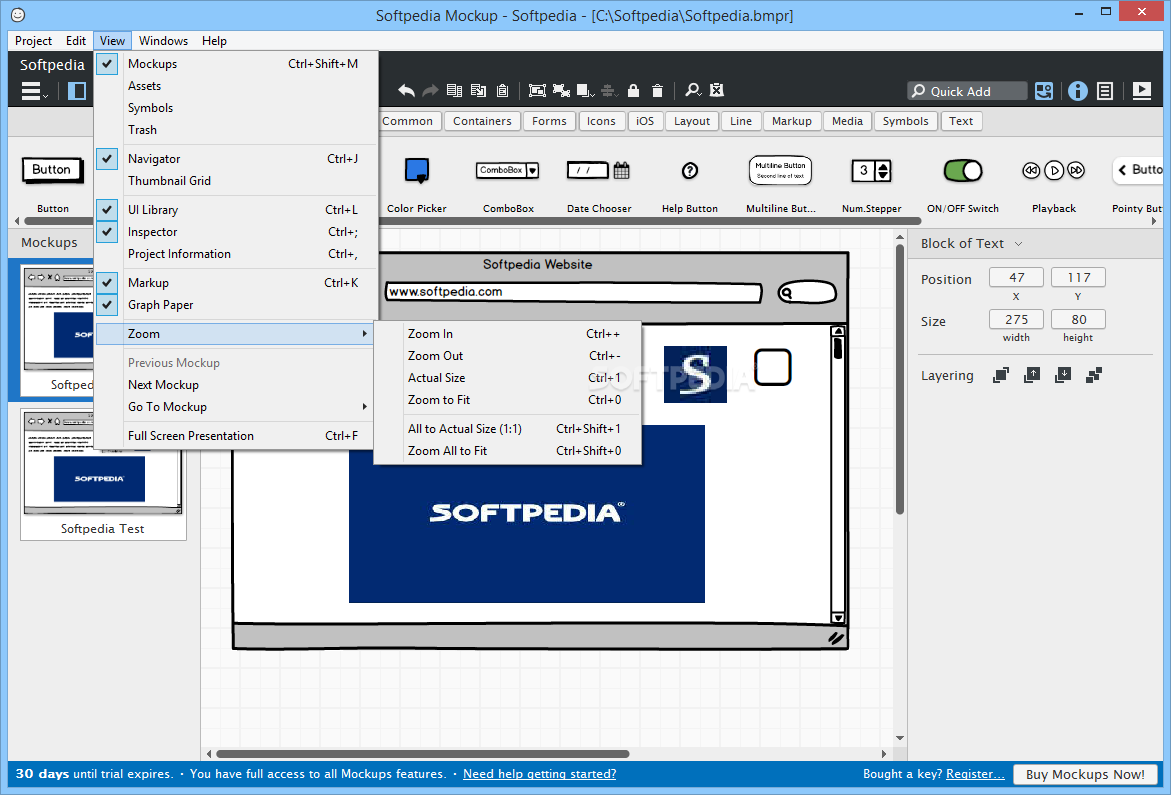Open the hamburger main menu dropdown
1171x795 pixels.
pos(34,91)
